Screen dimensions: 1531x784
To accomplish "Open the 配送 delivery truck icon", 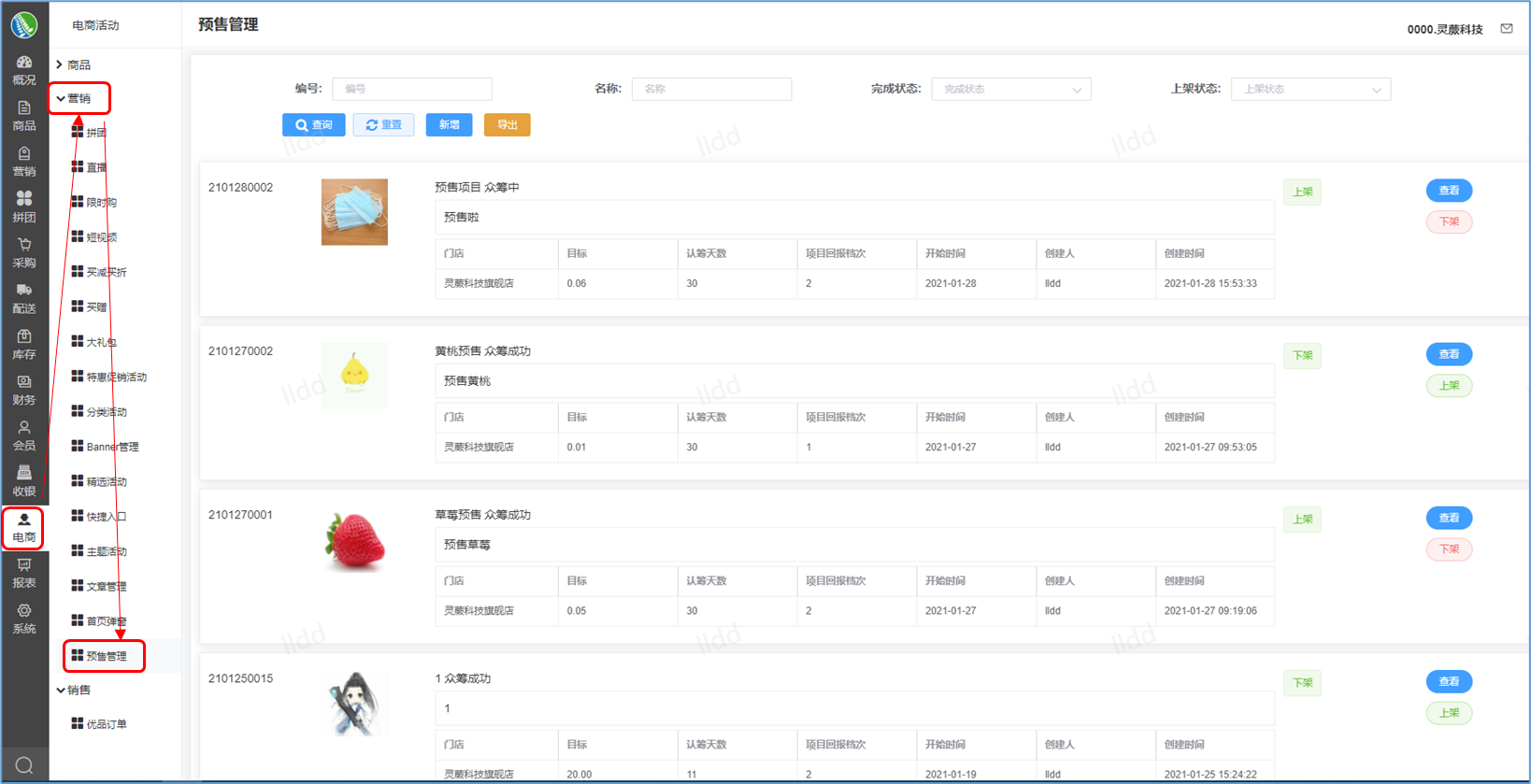I will point(24,298).
